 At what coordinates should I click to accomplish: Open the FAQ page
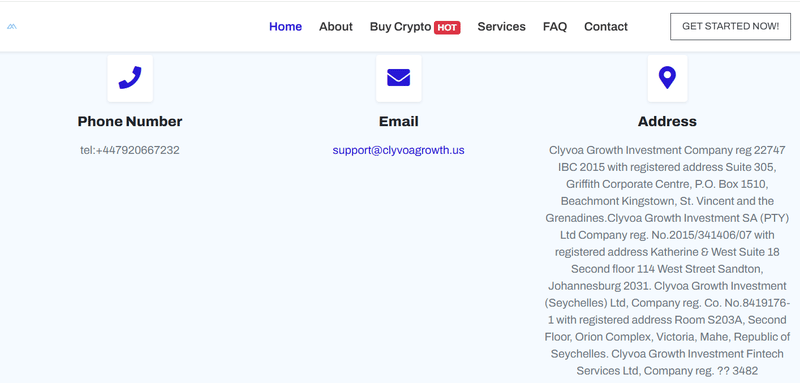[x=555, y=27]
